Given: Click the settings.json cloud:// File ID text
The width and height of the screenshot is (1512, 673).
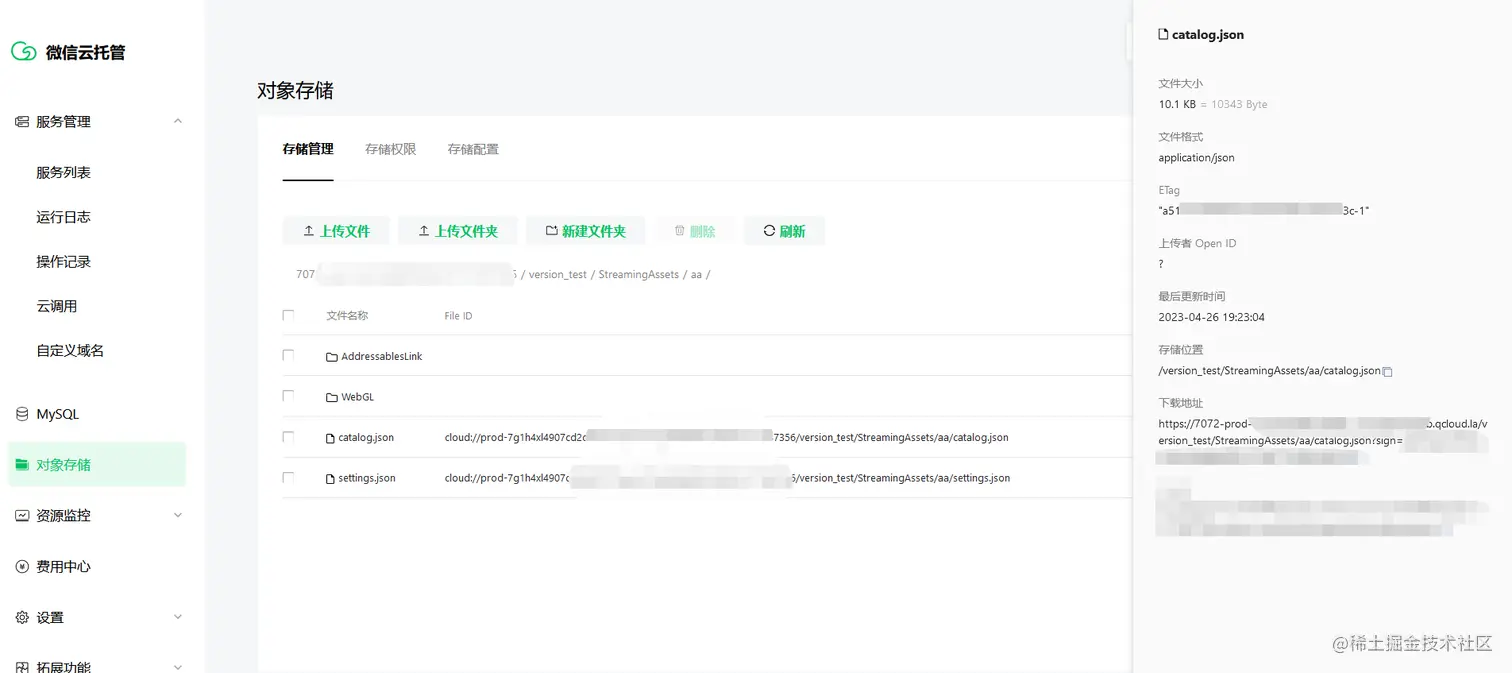Looking at the screenshot, I should (728, 479).
